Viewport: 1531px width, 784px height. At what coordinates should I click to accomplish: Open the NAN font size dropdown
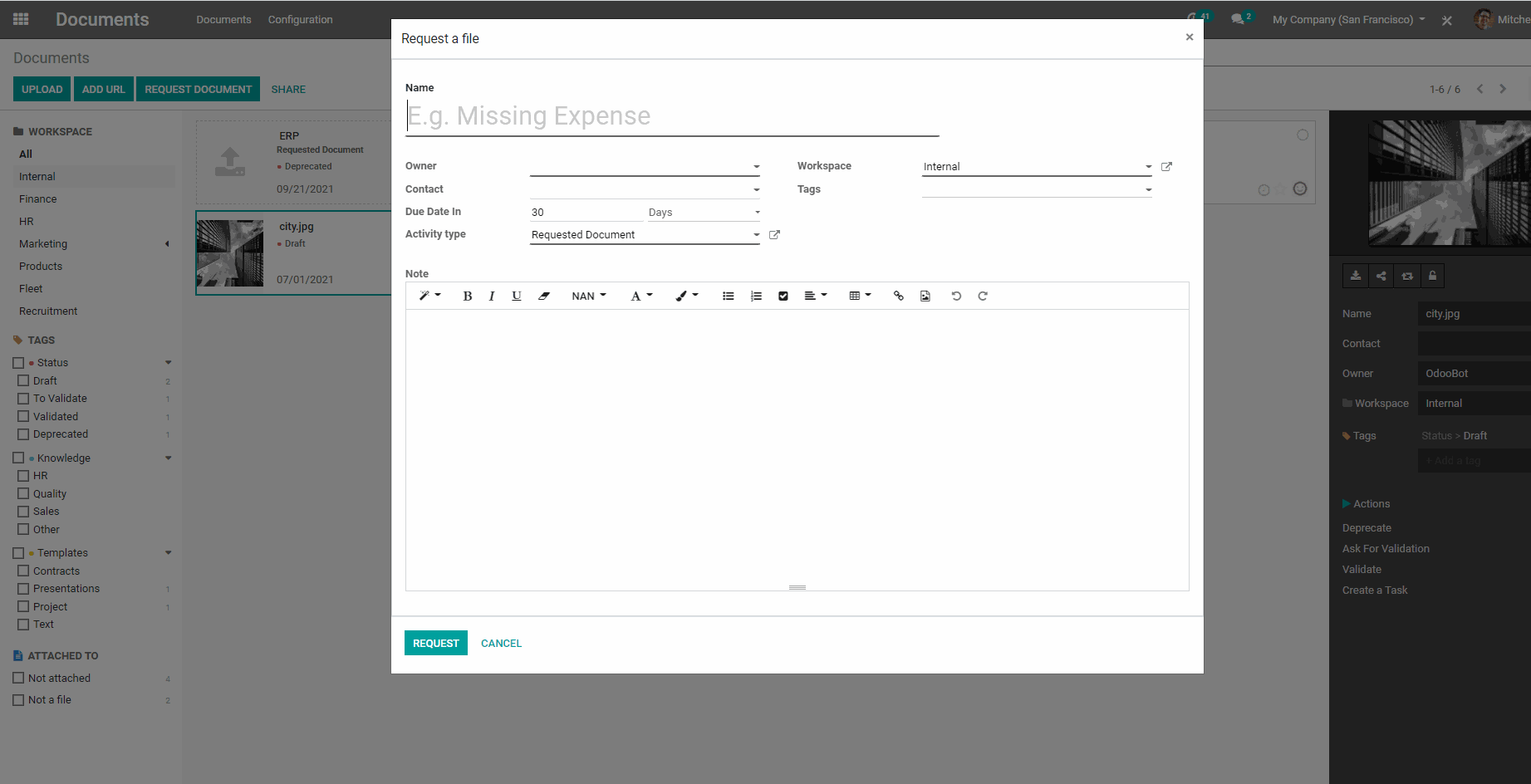(x=589, y=296)
